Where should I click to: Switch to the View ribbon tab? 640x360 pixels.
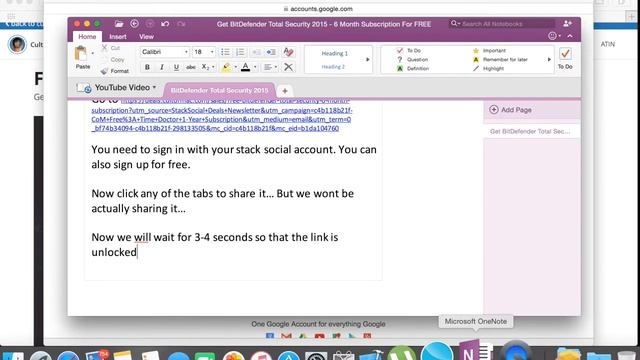[x=146, y=37]
